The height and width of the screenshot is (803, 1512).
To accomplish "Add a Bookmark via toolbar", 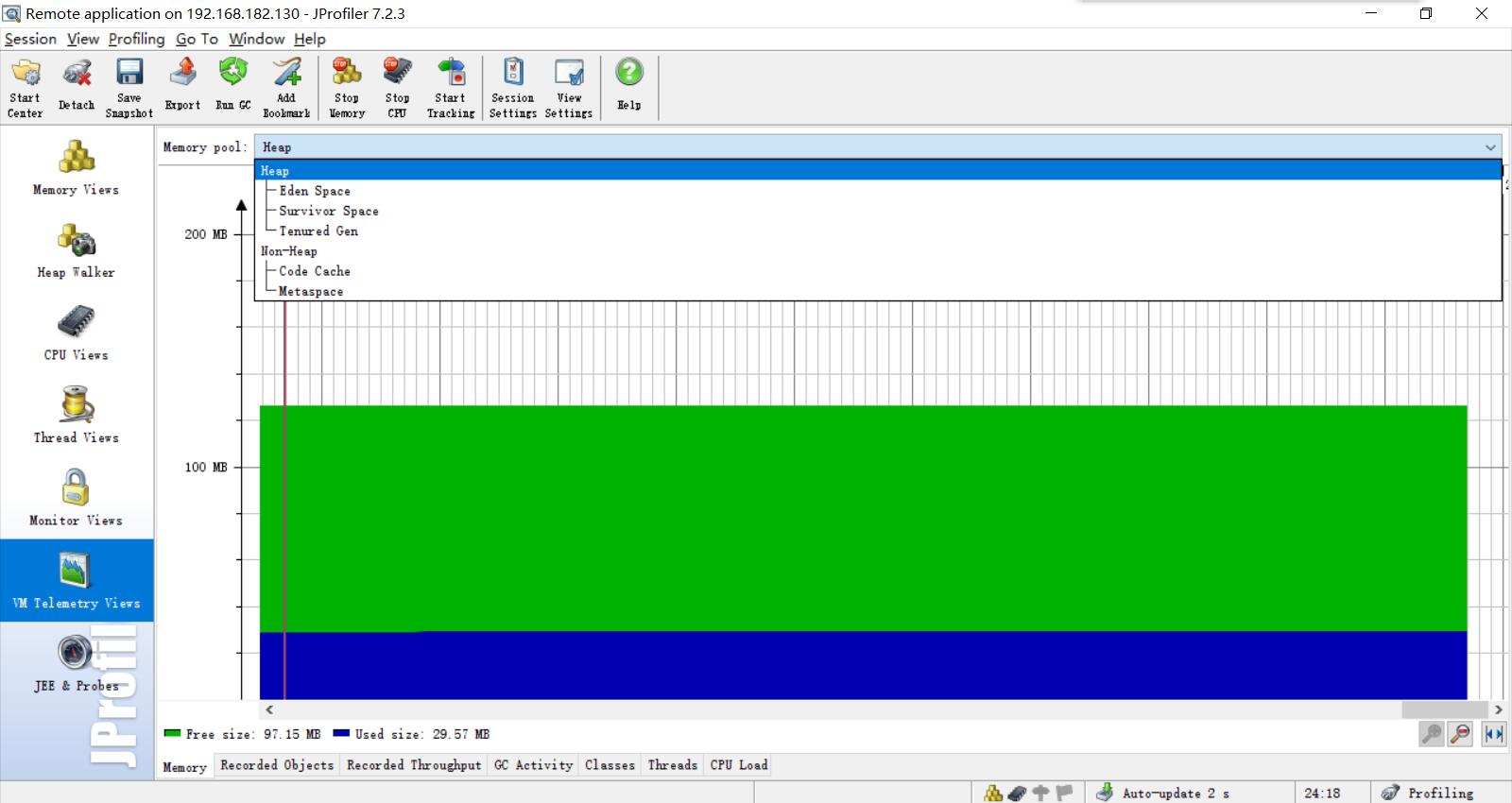I will [x=286, y=88].
